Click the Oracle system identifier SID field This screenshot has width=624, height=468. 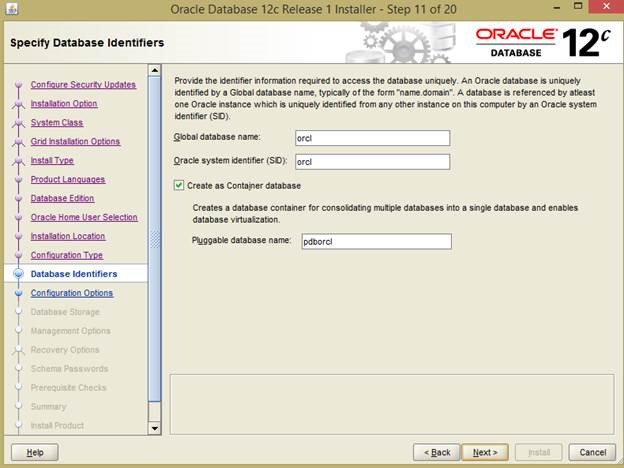coord(372,162)
